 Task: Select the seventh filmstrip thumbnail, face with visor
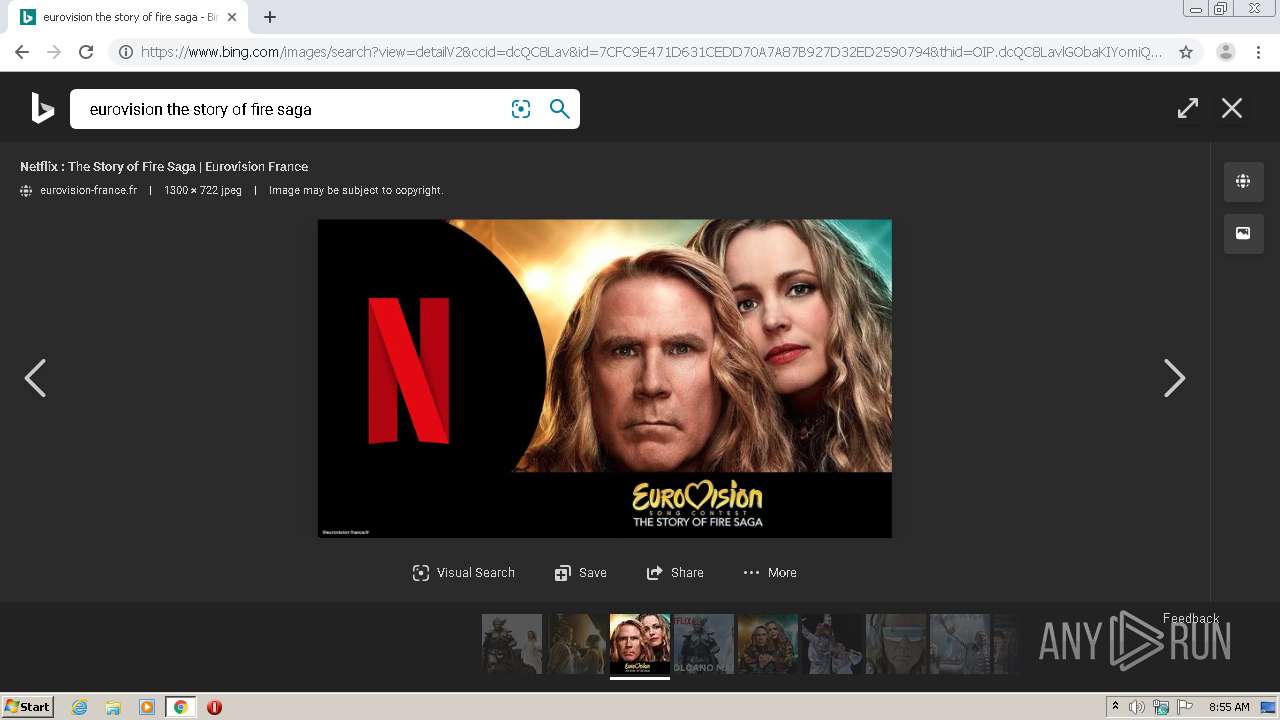896,644
